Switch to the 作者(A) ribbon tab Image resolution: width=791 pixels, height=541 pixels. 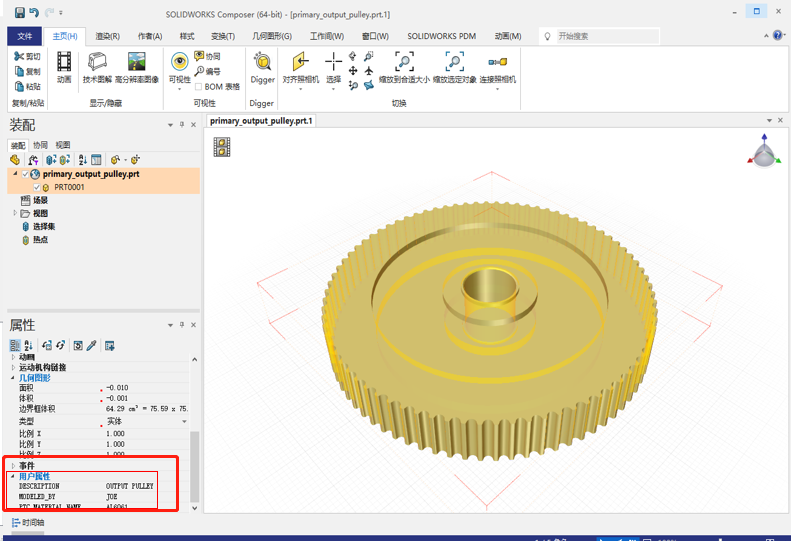150,36
